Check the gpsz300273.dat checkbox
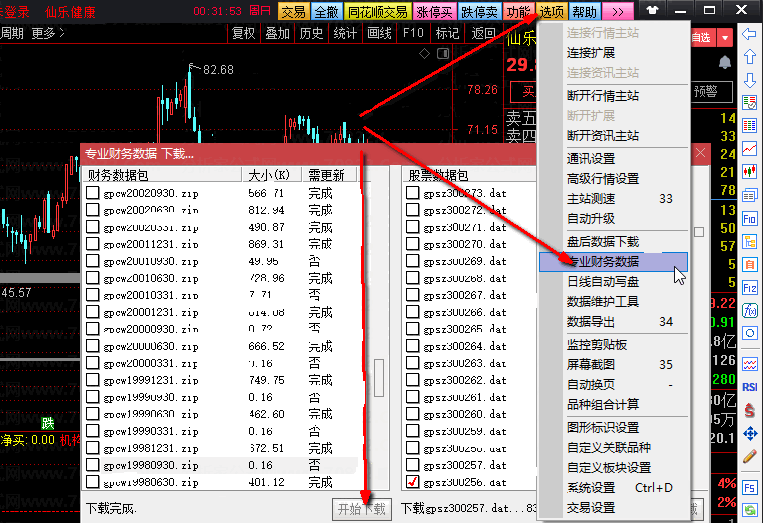This screenshot has width=763, height=523. click(412, 193)
